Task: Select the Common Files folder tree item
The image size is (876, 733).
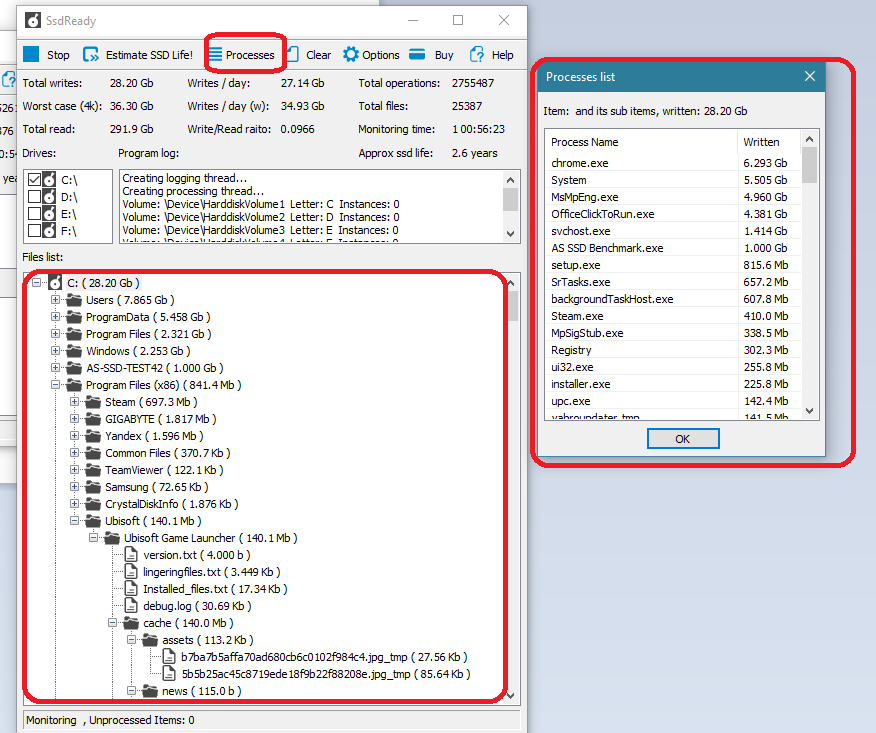Action: point(168,453)
